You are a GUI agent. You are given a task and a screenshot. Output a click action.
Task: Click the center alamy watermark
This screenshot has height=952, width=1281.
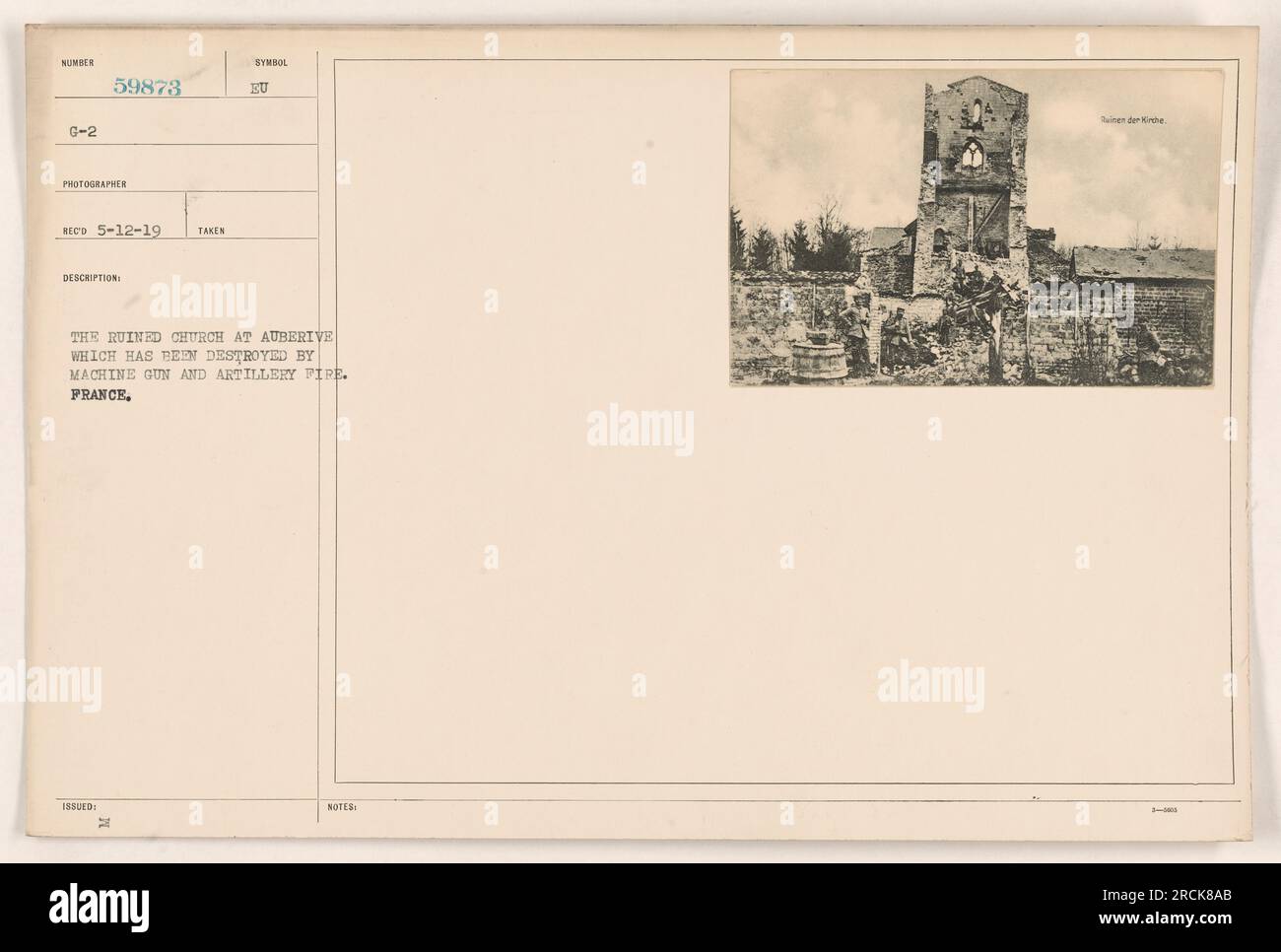point(640,432)
